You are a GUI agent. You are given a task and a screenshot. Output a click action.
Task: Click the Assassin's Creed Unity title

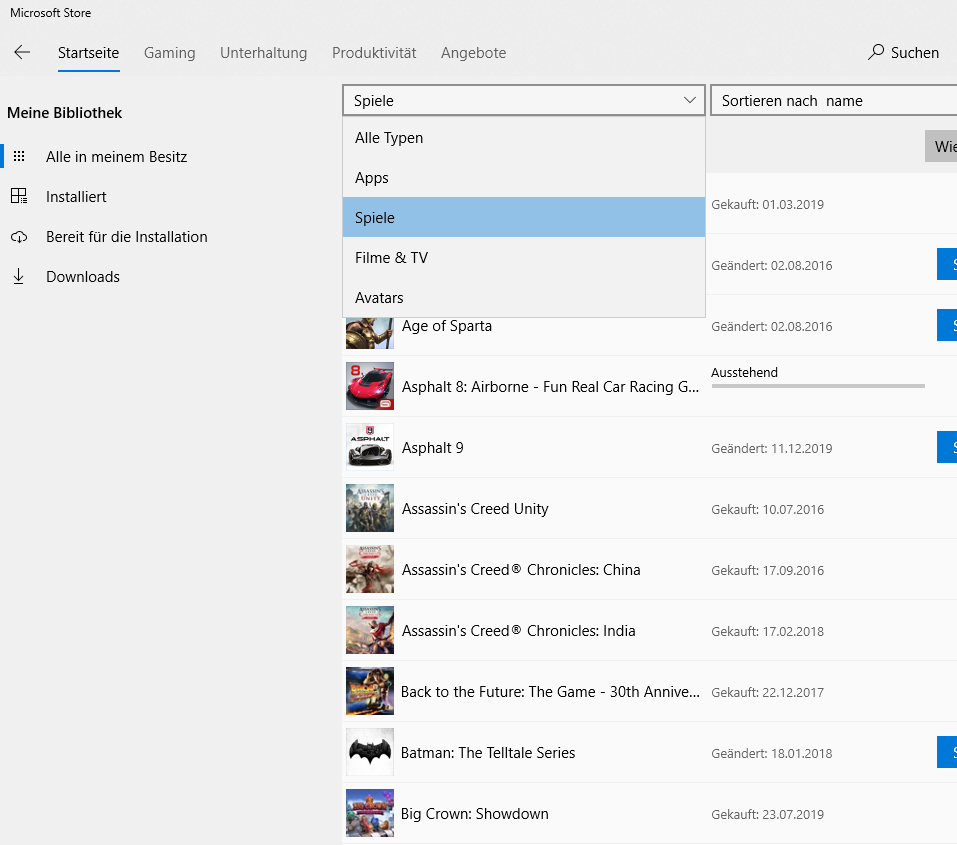tap(475, 509)
